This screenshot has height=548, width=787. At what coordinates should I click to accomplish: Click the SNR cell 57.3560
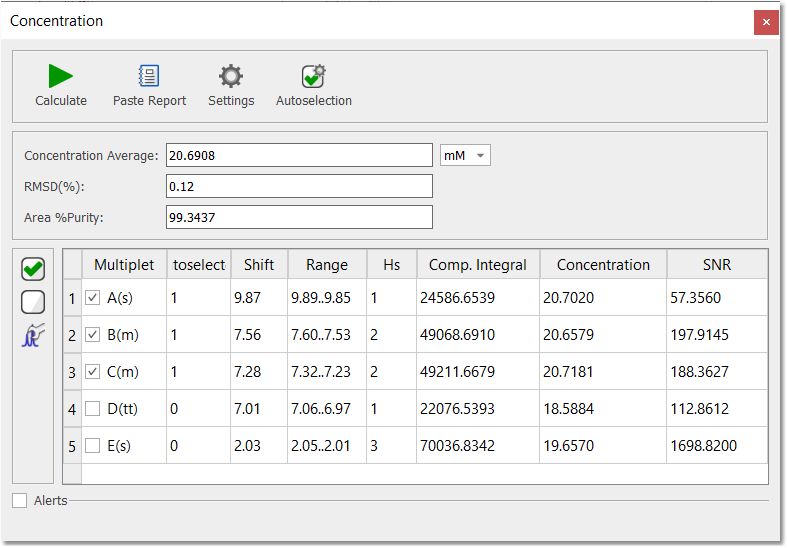click(717, 298)
